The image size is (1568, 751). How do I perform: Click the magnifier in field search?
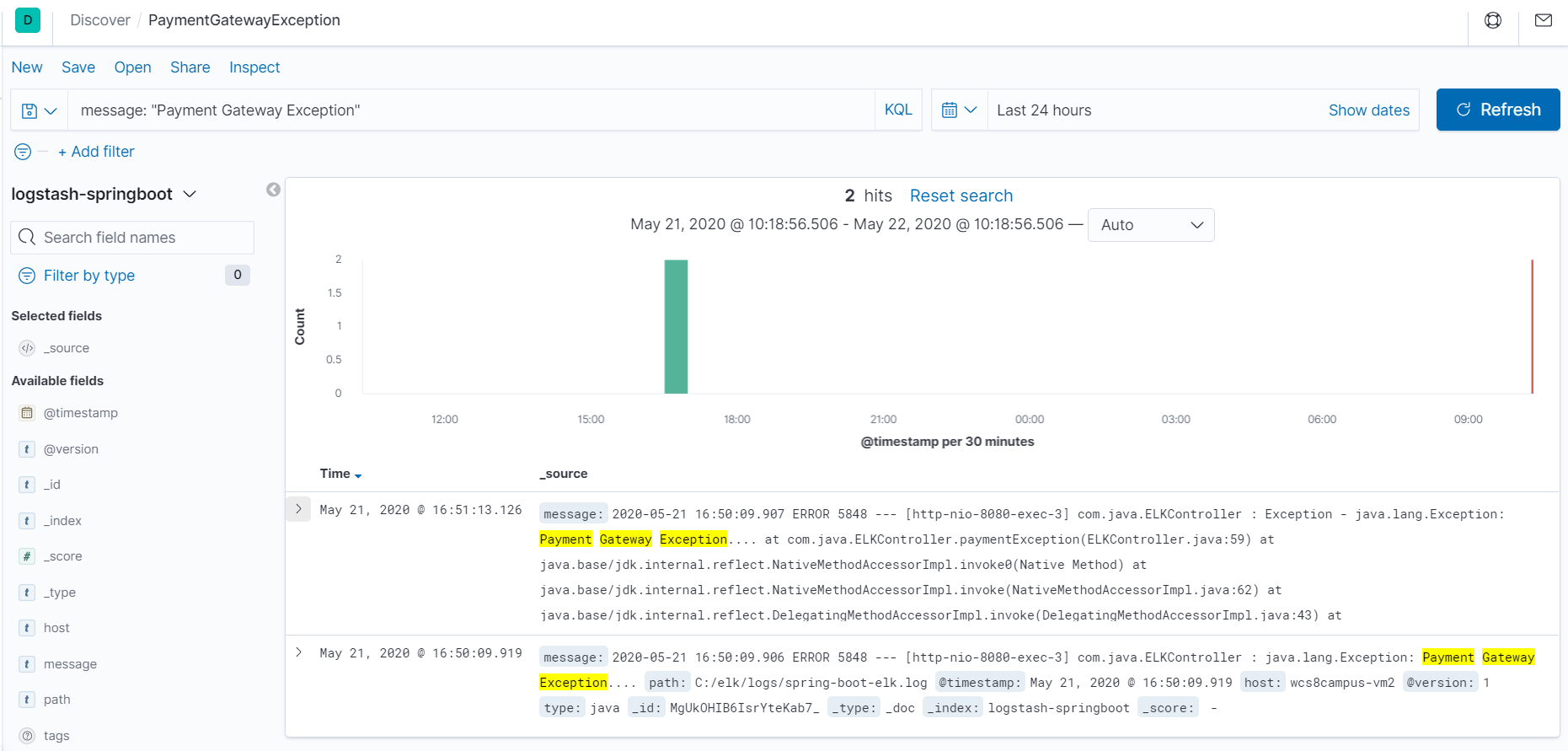[27, 238]
